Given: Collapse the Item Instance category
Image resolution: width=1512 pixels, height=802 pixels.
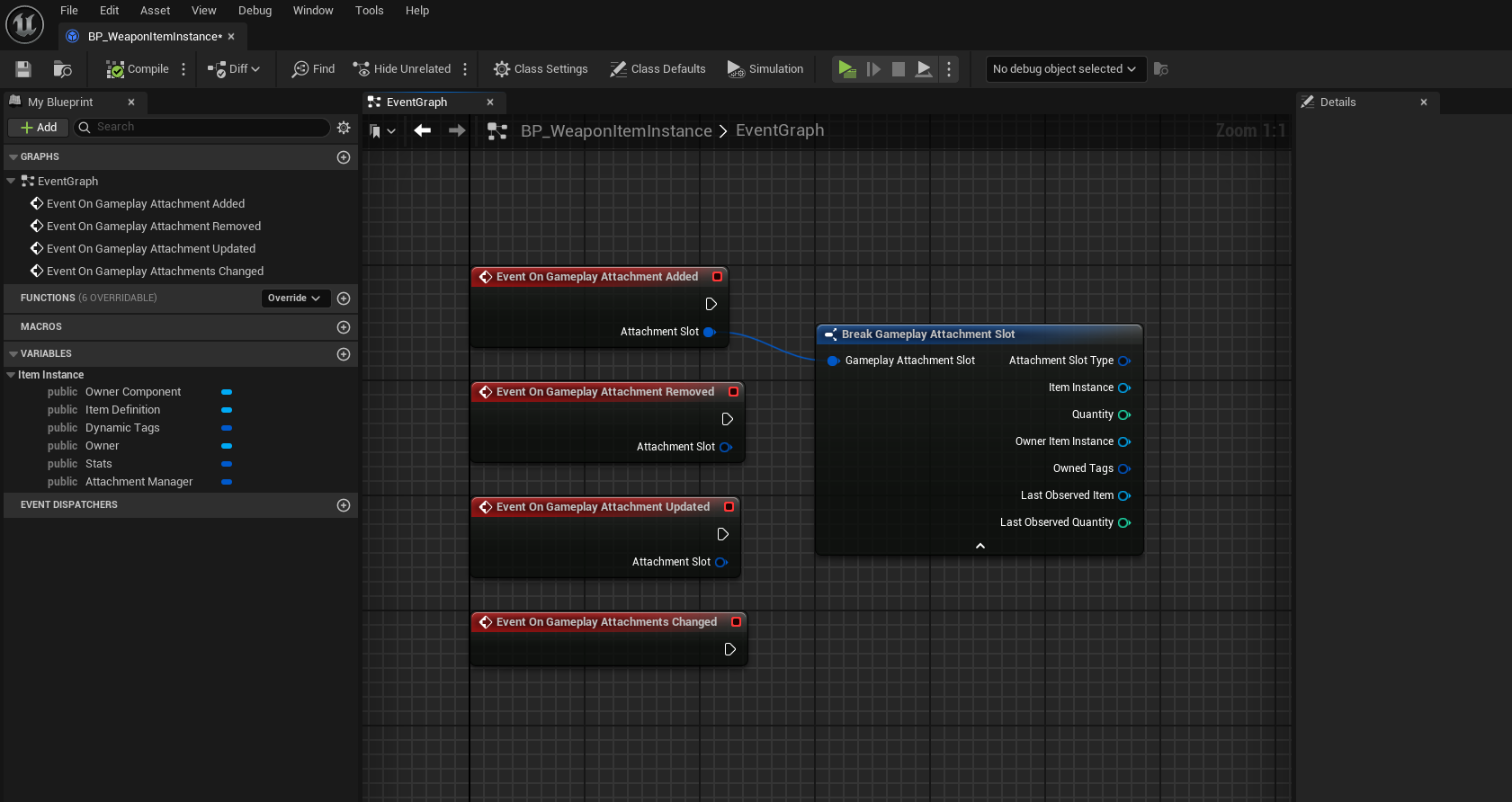Looking at the screenshot, I should pos(11,375).
